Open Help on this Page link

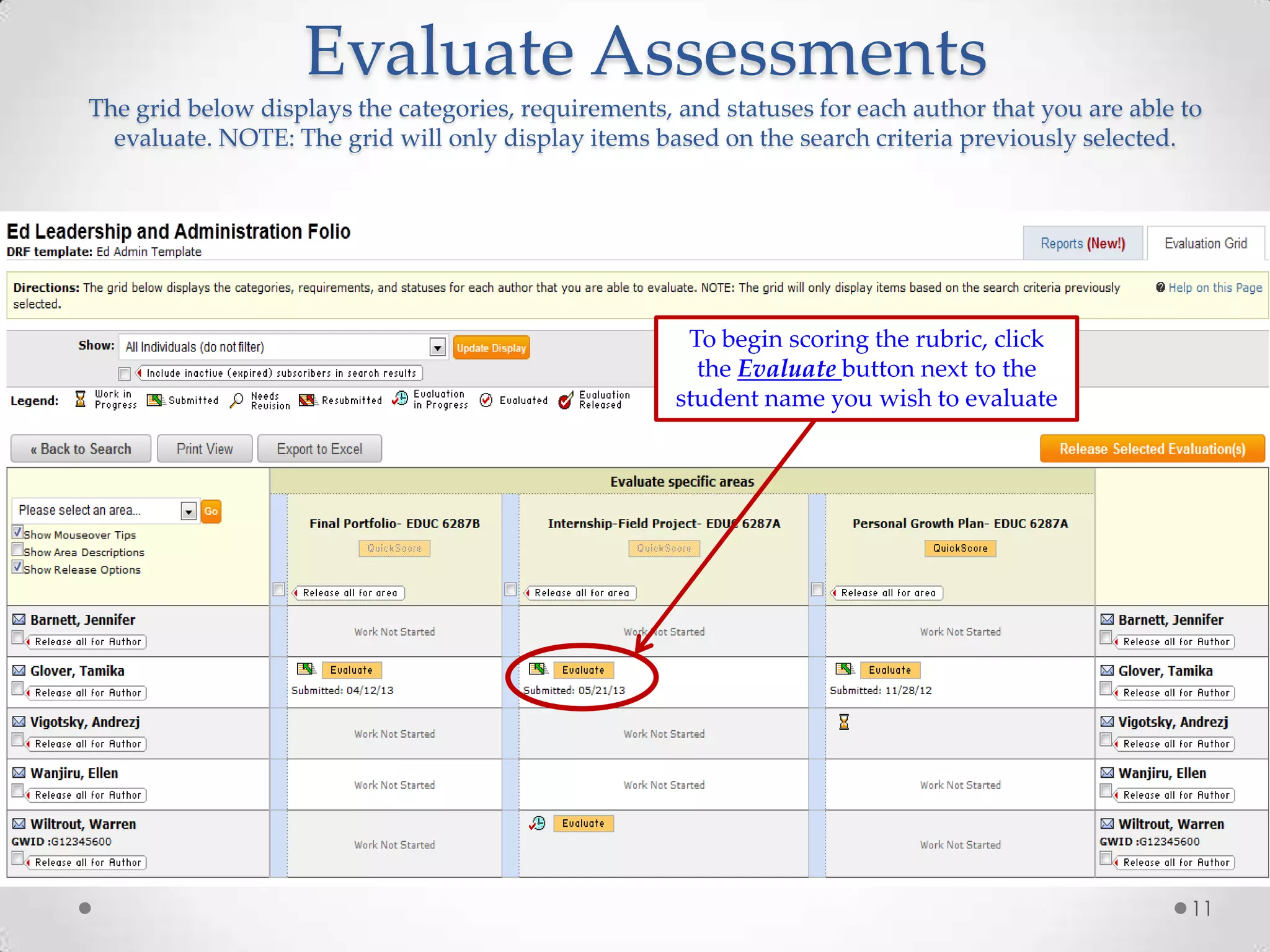tap(1215, 288)
